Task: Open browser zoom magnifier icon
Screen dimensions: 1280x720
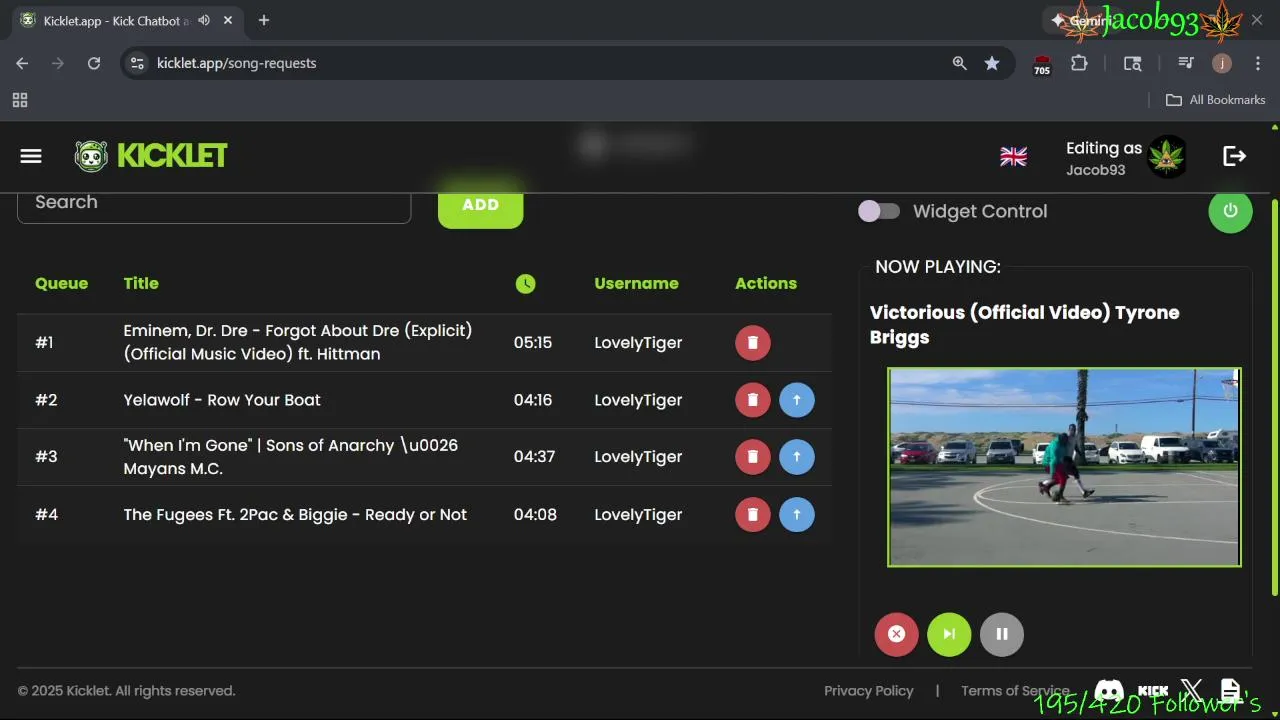Action: coord(959,63)
